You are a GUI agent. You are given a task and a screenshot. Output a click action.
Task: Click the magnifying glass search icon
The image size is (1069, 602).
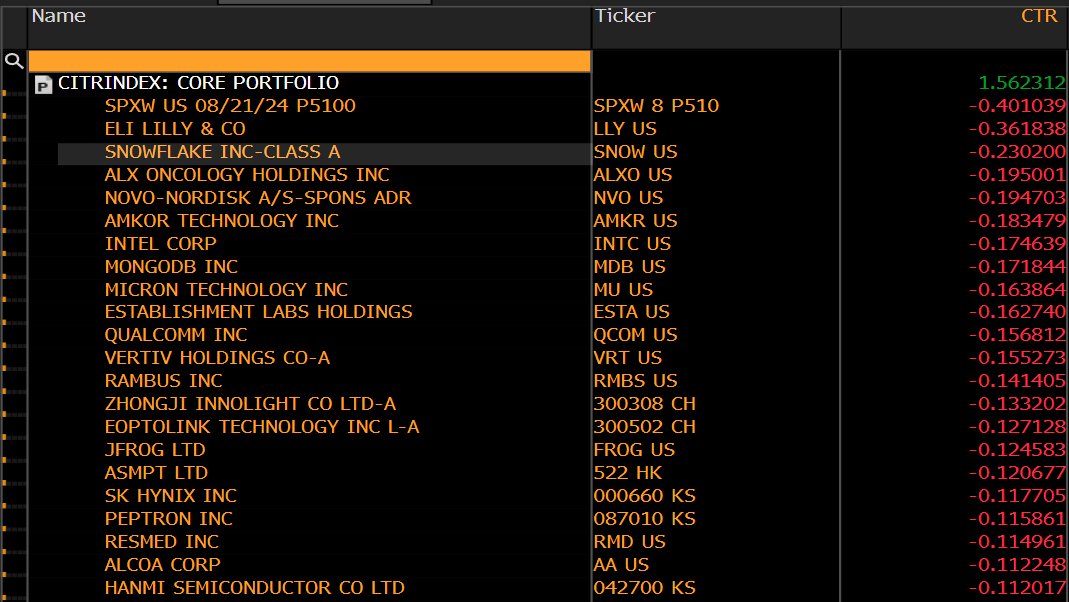[14, 61]
